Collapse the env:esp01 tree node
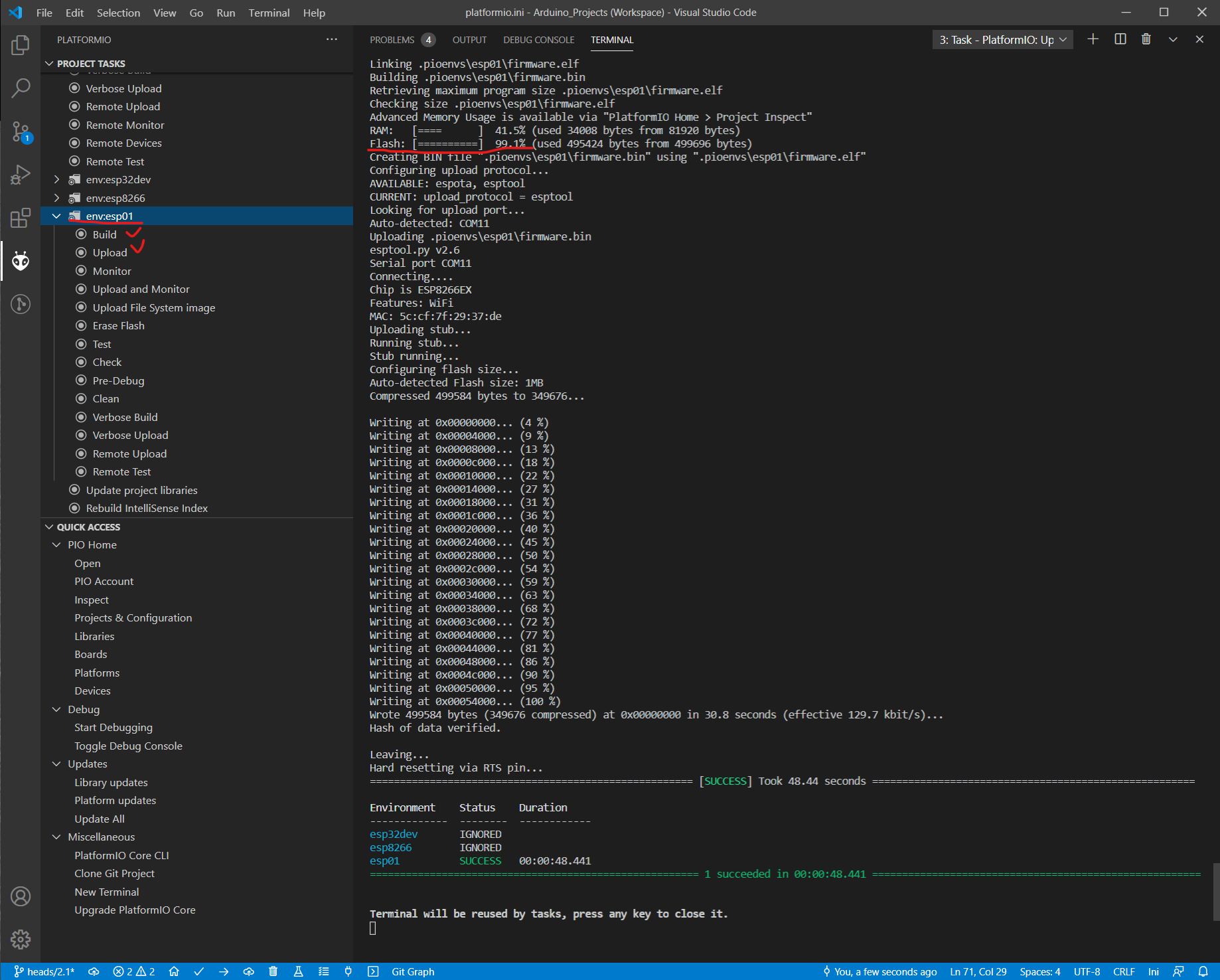1220x980 pixels. 56,216
